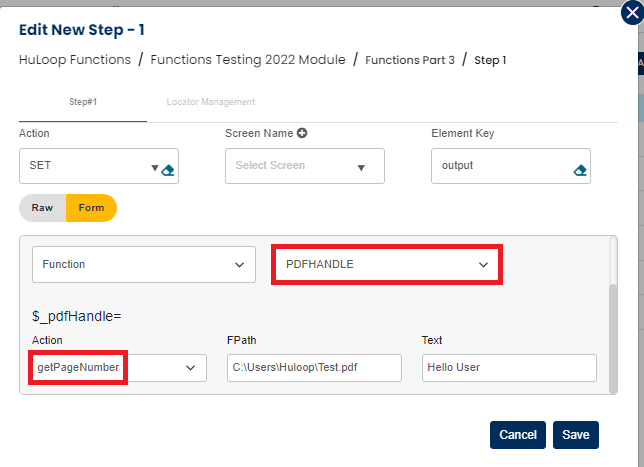Save the step
The height and width of the screenshot is (467, 644).
click(x=575, y=435)
